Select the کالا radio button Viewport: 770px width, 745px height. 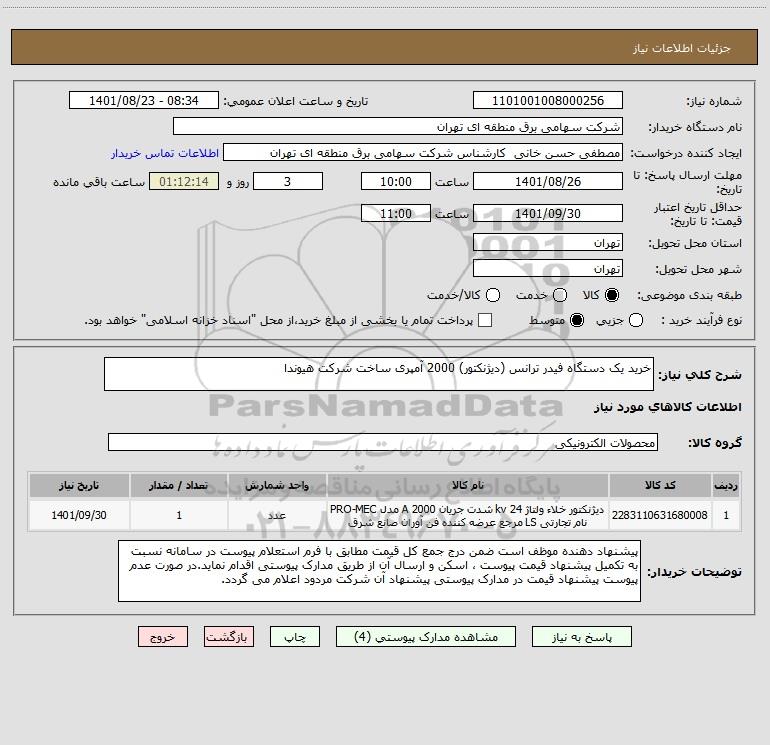(x=612, y=295)
